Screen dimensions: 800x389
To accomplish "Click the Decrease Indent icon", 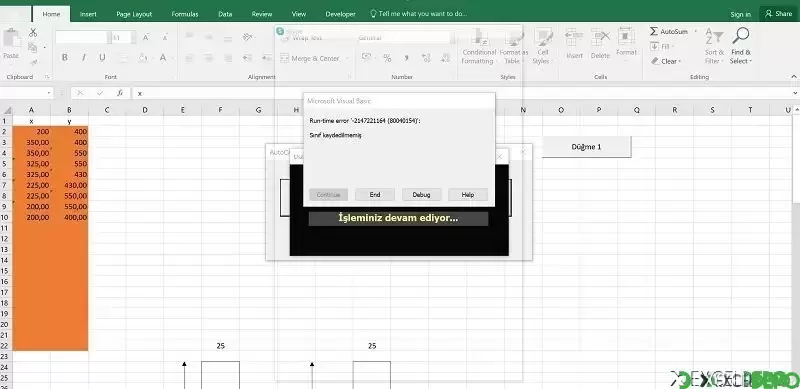I will tap(247, 58).
